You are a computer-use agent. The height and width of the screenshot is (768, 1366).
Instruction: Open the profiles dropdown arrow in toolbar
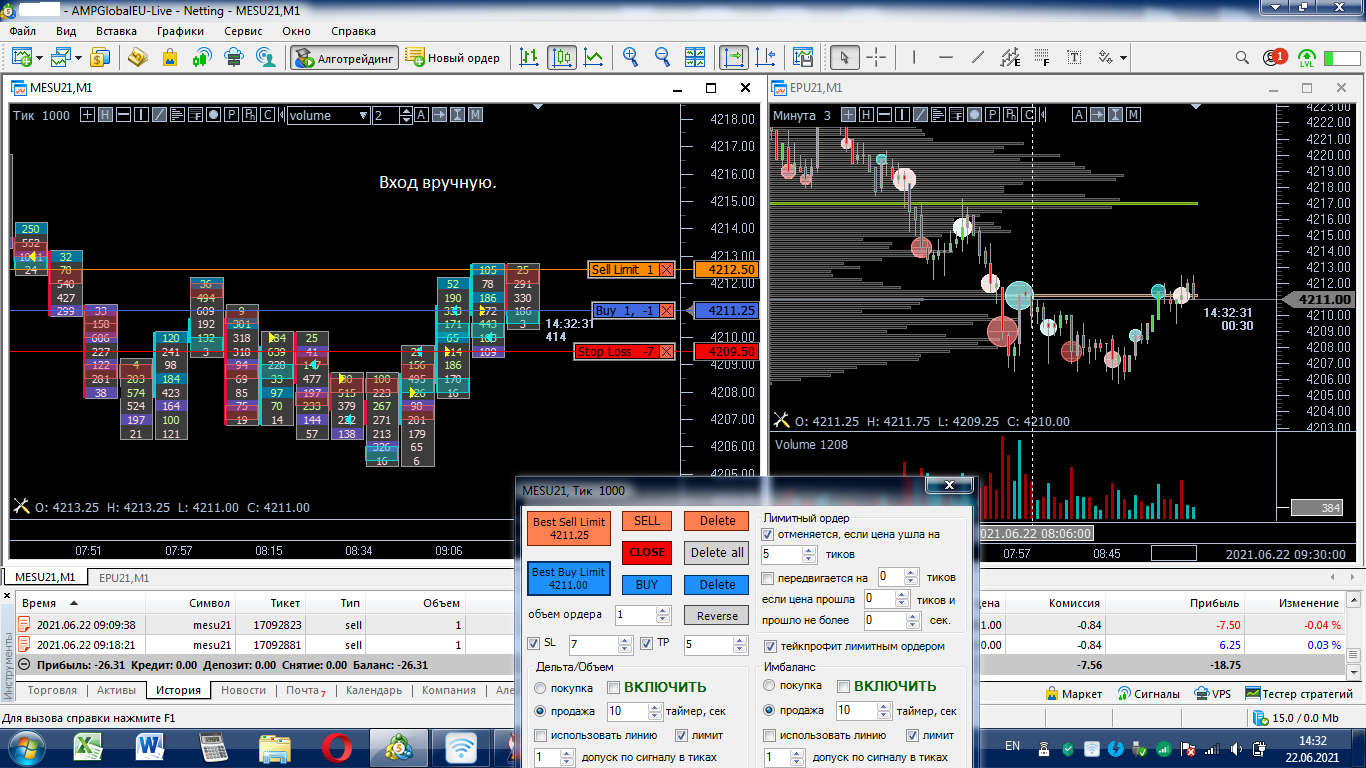77,58
